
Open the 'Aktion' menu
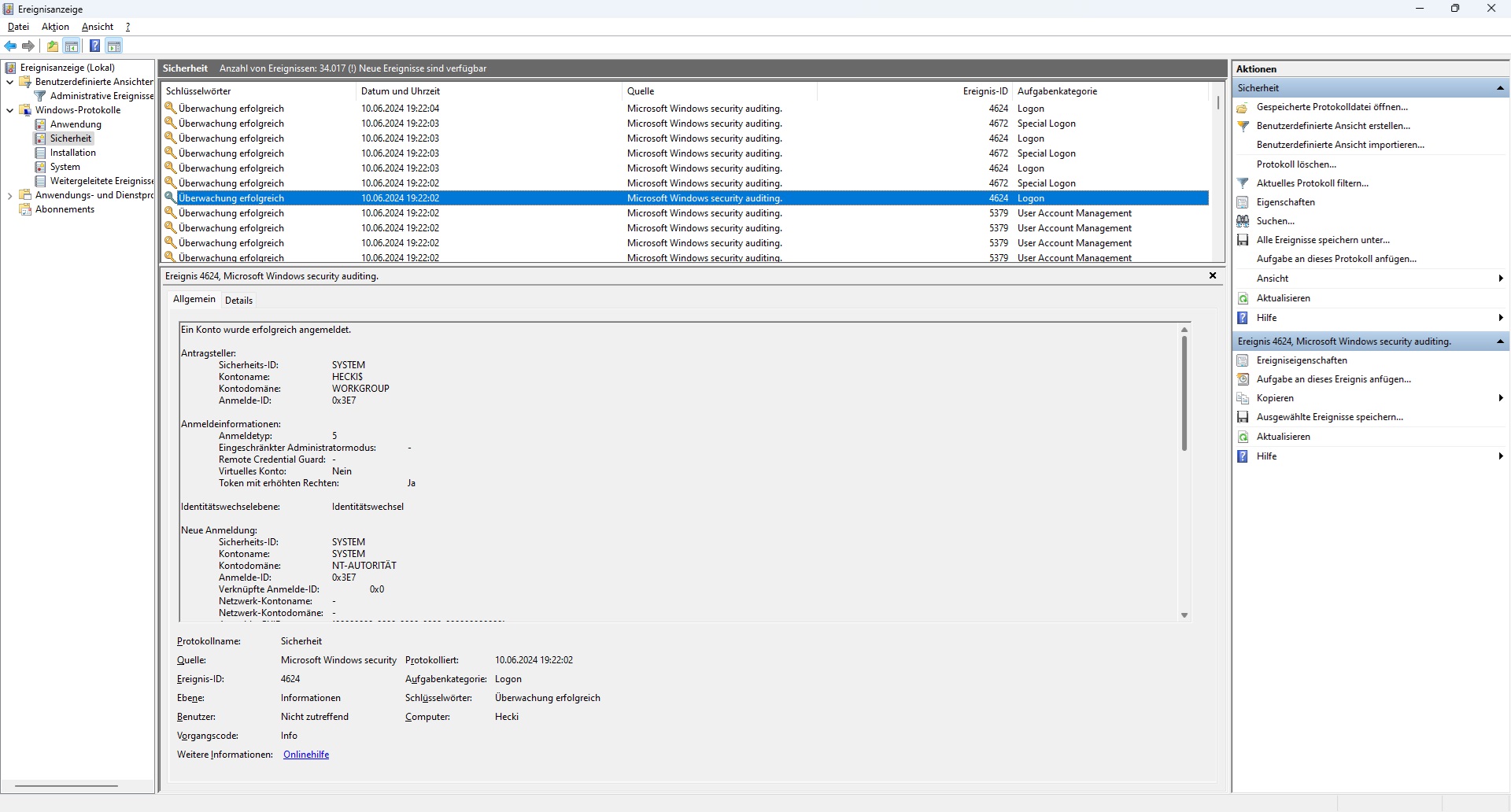pyautogui.click(x=54, y=26)
